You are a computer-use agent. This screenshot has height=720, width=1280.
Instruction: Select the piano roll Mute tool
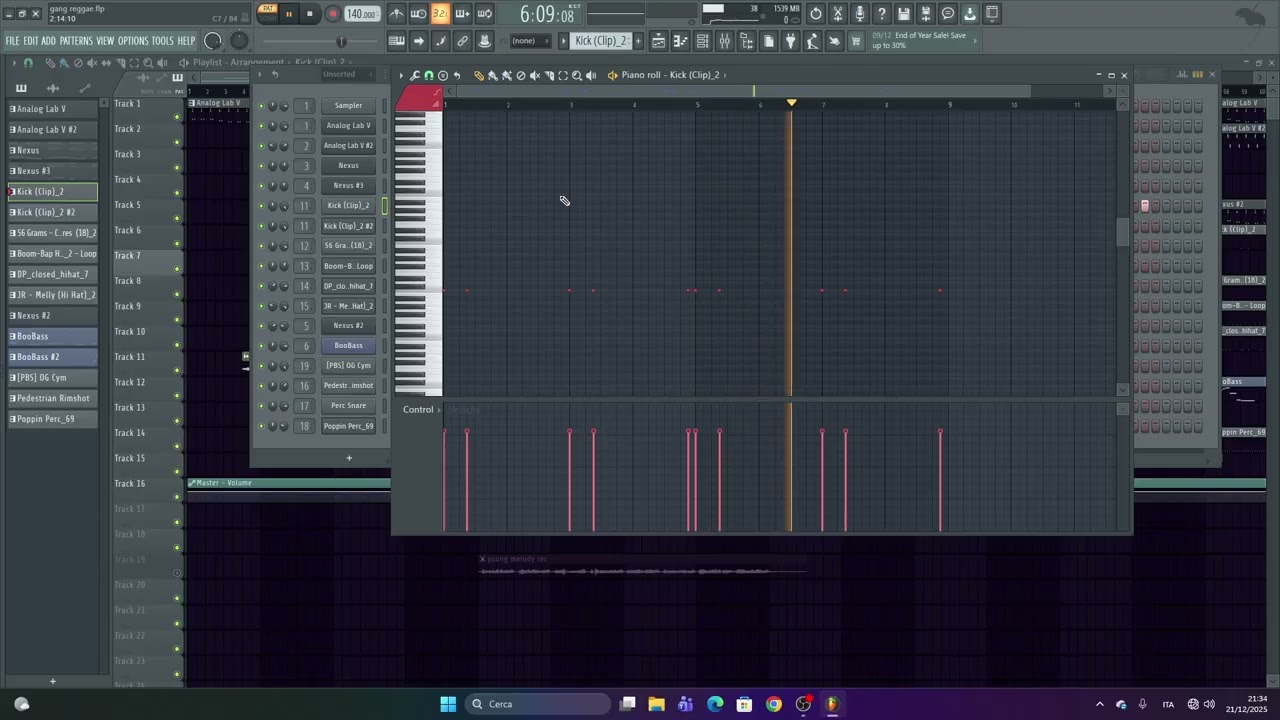click(535, 75)
